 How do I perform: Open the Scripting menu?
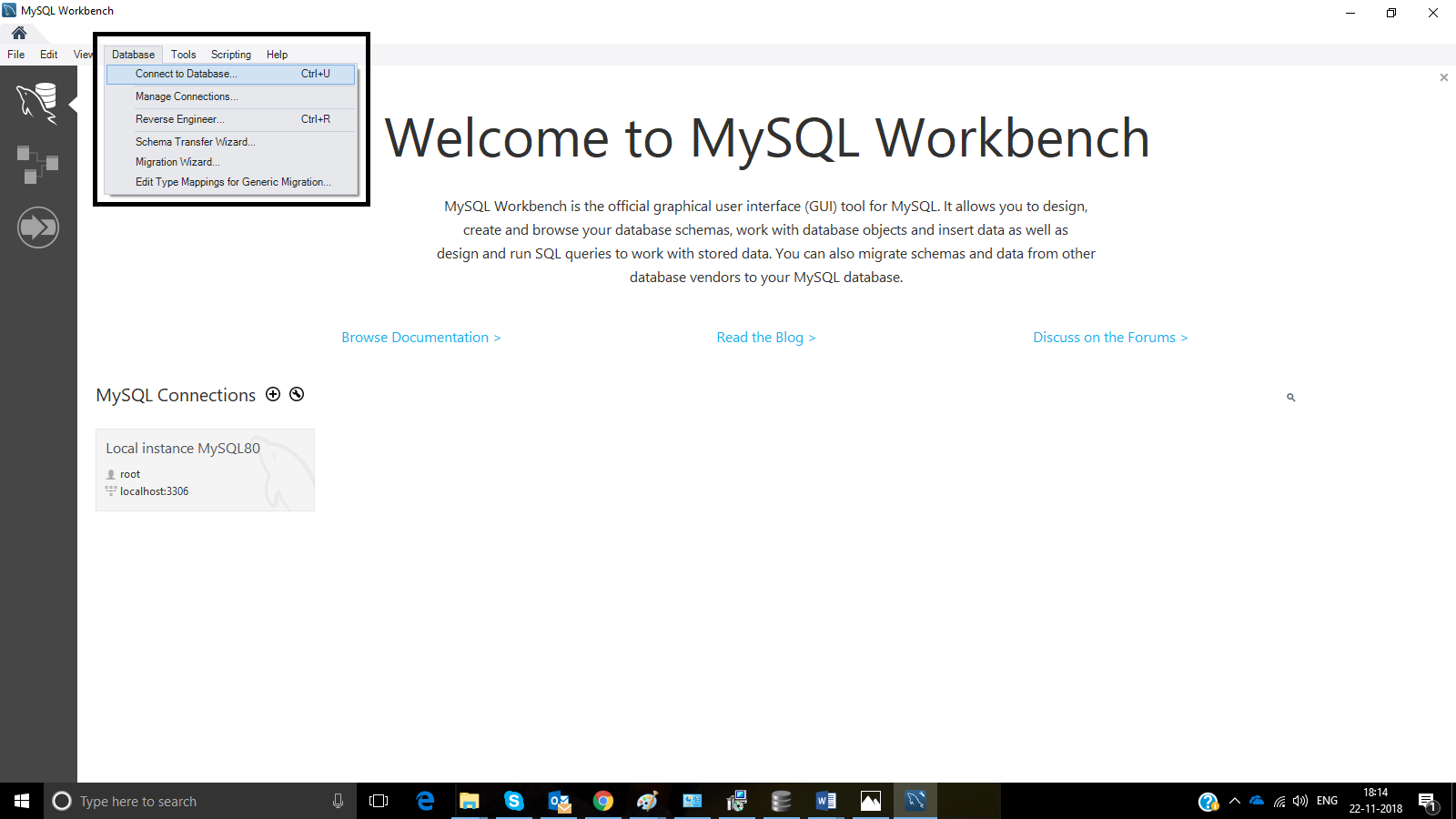tap(230, 54)
